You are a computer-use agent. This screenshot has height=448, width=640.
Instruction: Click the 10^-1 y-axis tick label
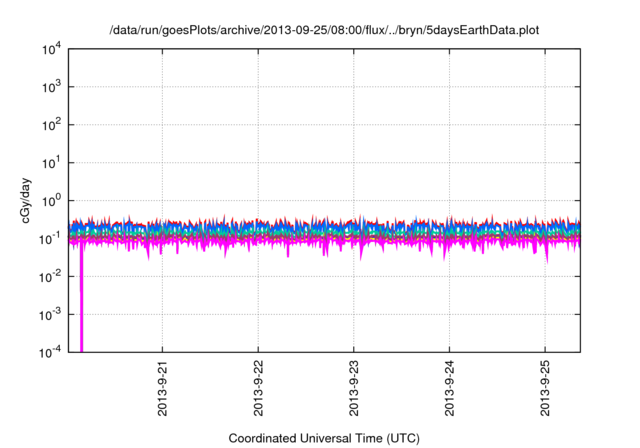click(51, 239)
